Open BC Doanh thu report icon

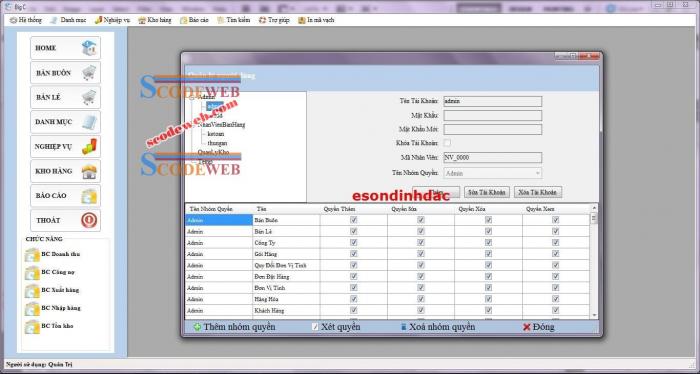point(33,254)
